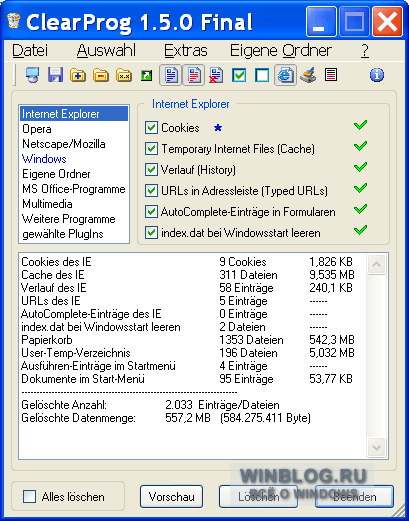Click the remove folder minus icon

101,75
